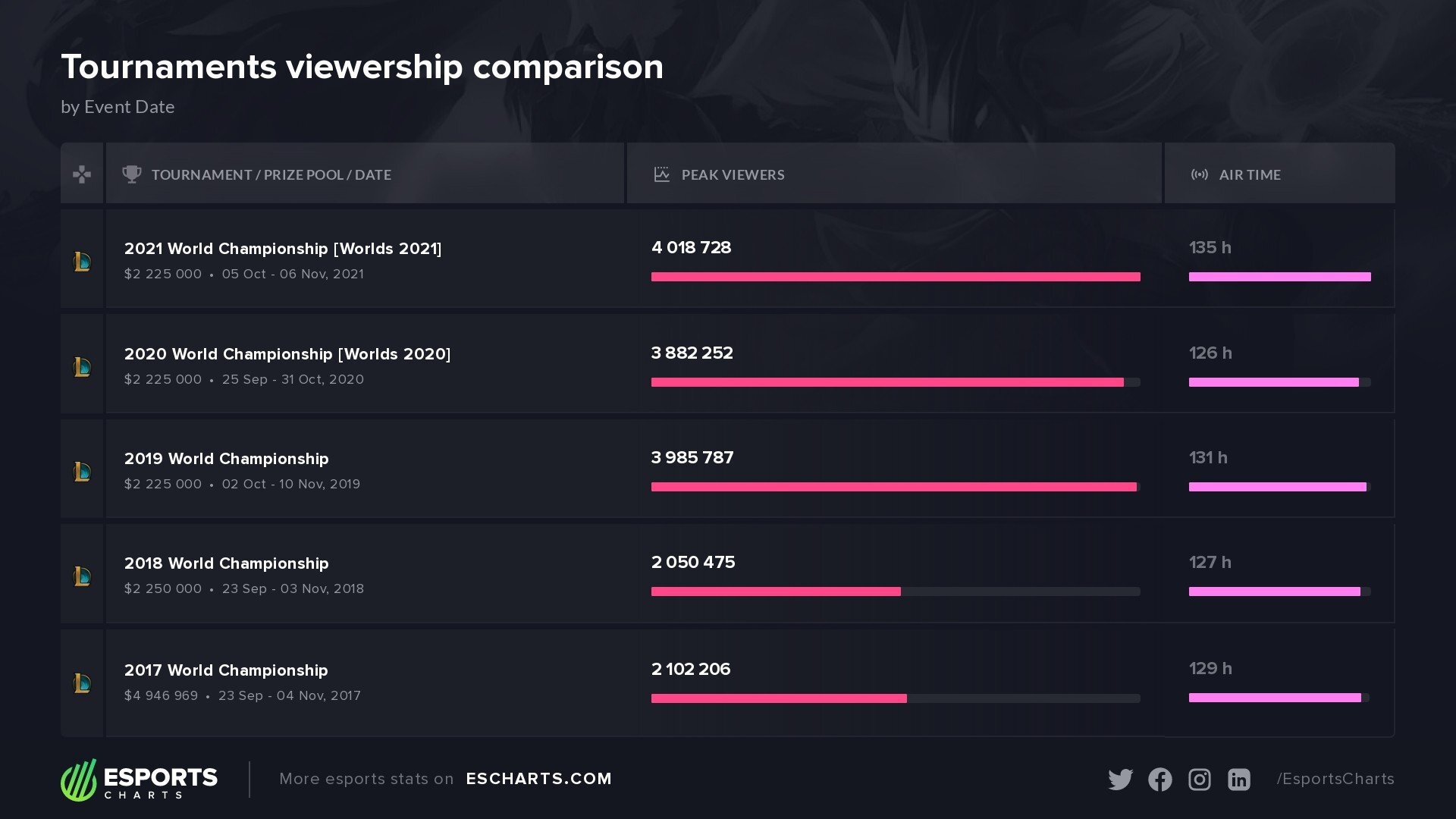
Task: Open the ESCHARTS.COM link
Action: click(x=538, y=779)
